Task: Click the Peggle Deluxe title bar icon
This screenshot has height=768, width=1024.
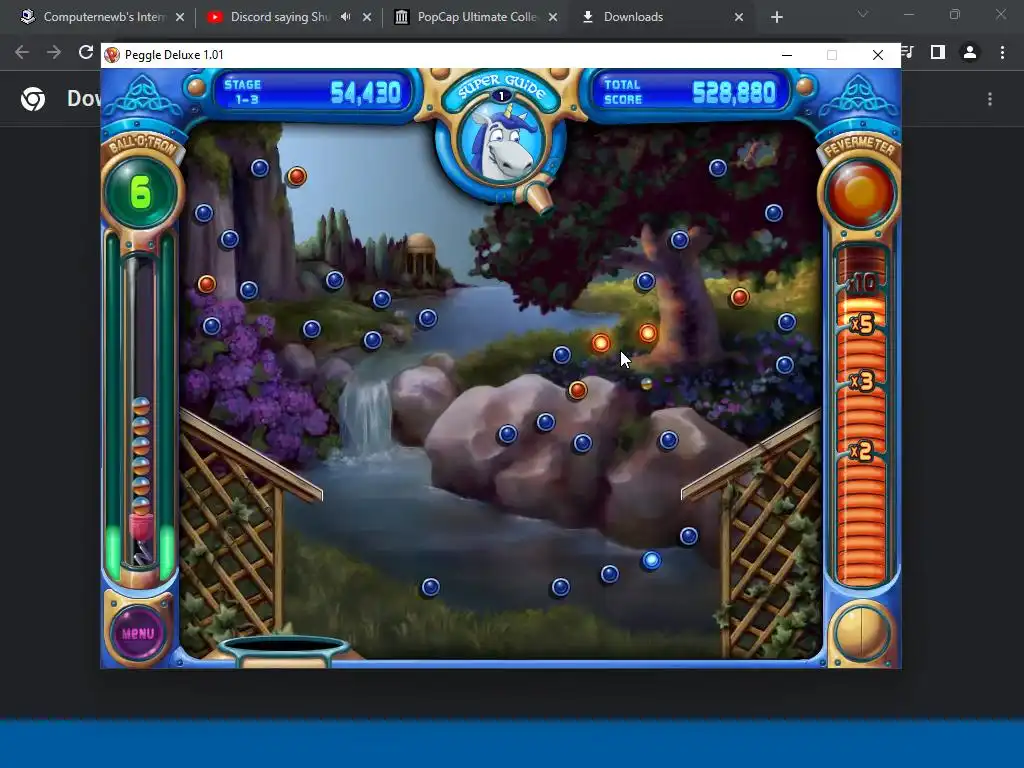Action: pyautogui.click(x=112, y=55)
